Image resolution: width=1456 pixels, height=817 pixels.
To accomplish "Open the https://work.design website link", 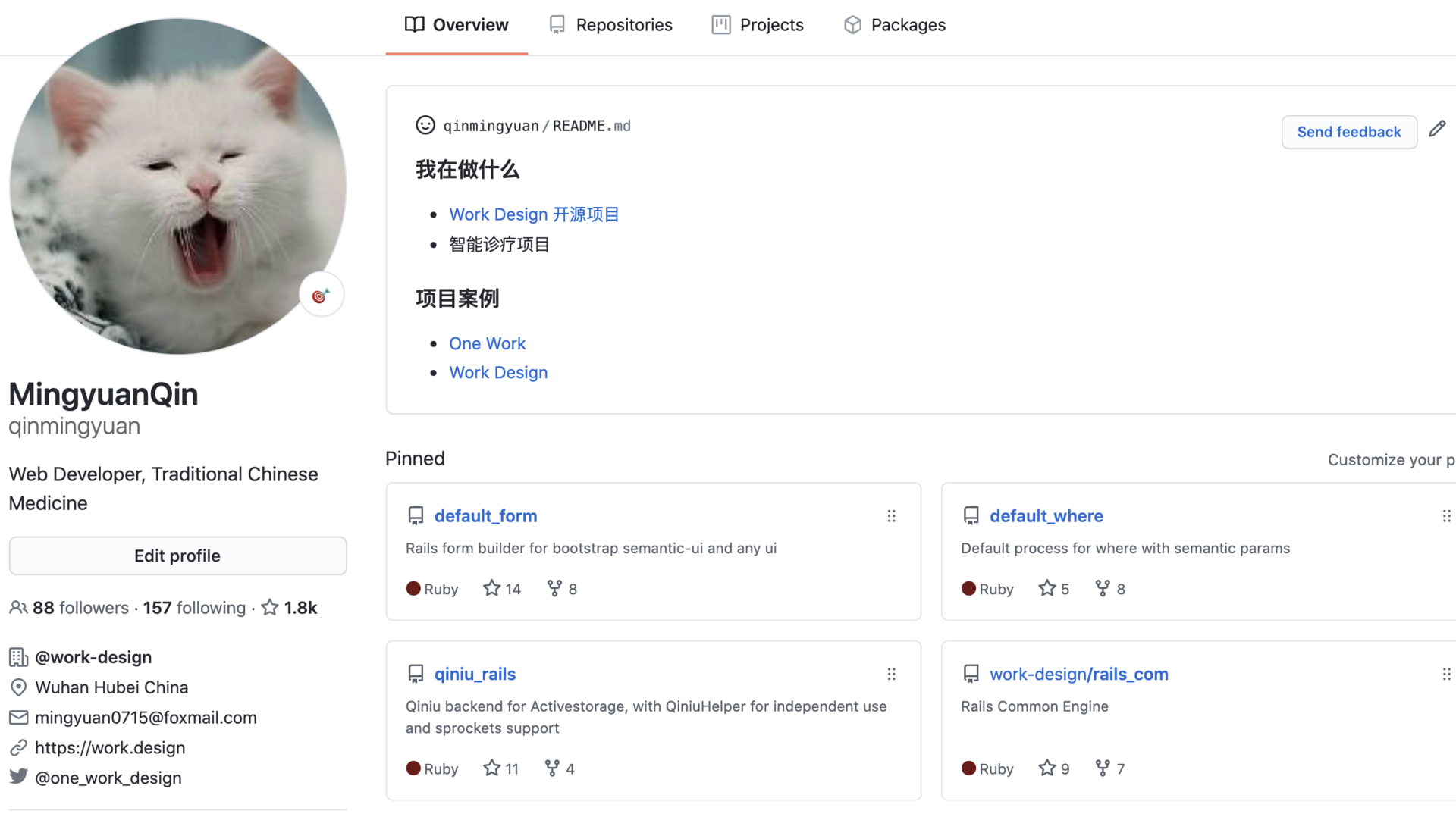I will [x=110, y=748].
